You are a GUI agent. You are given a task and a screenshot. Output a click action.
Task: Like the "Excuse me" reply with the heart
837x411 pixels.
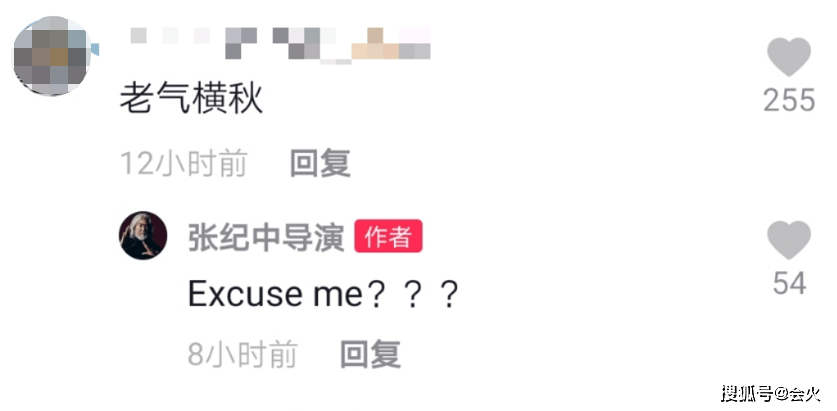tap(789, 240)
